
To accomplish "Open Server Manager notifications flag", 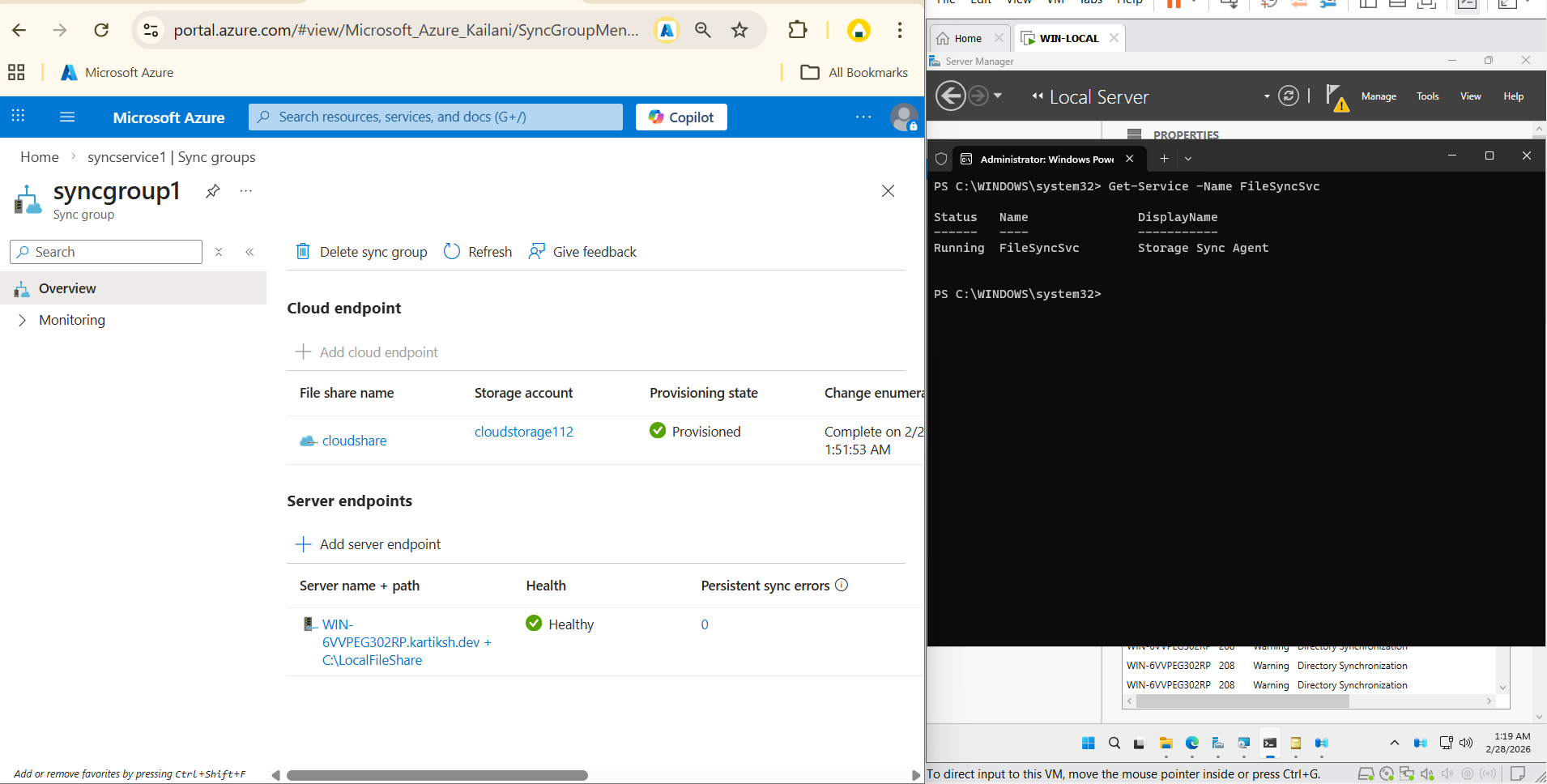I will click(x=1336, y=97).
